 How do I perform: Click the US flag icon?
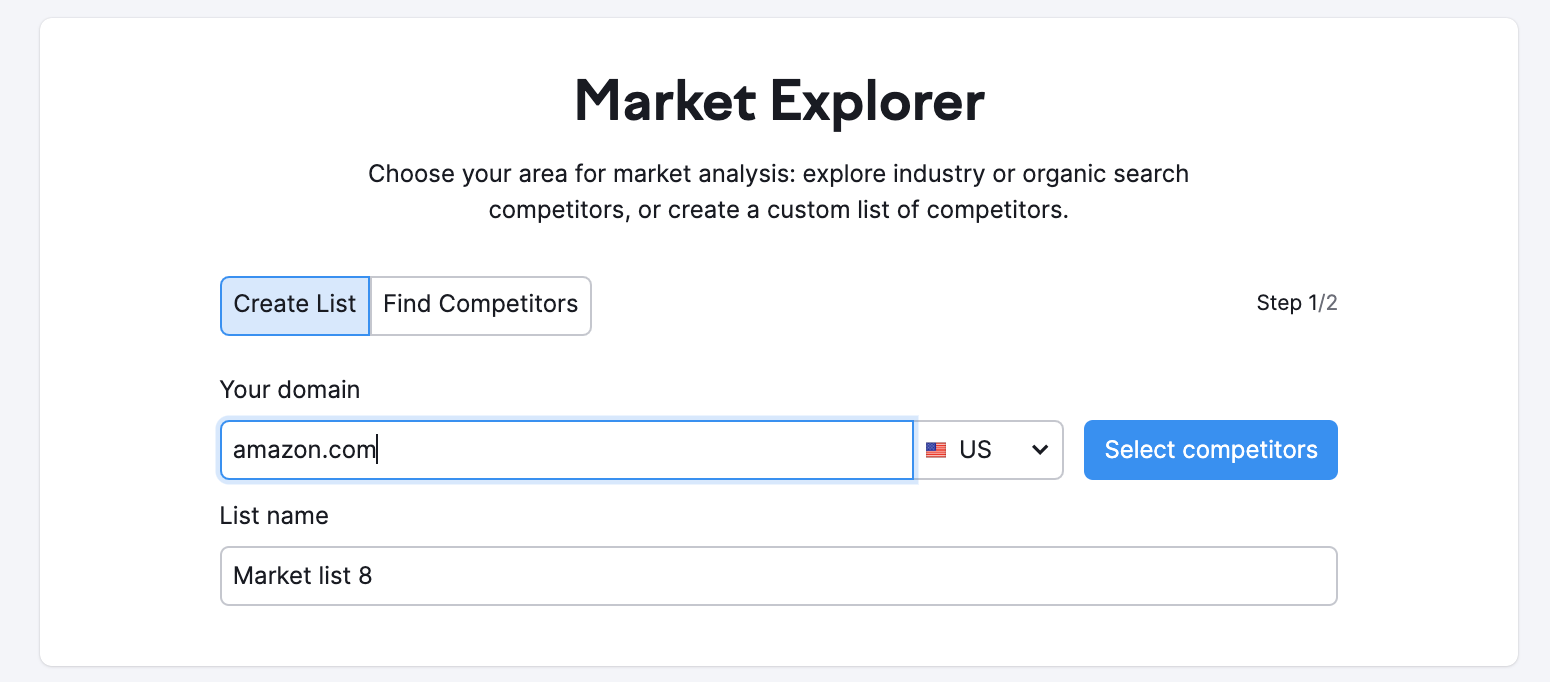pyautogui.click(x=936, y=450)
